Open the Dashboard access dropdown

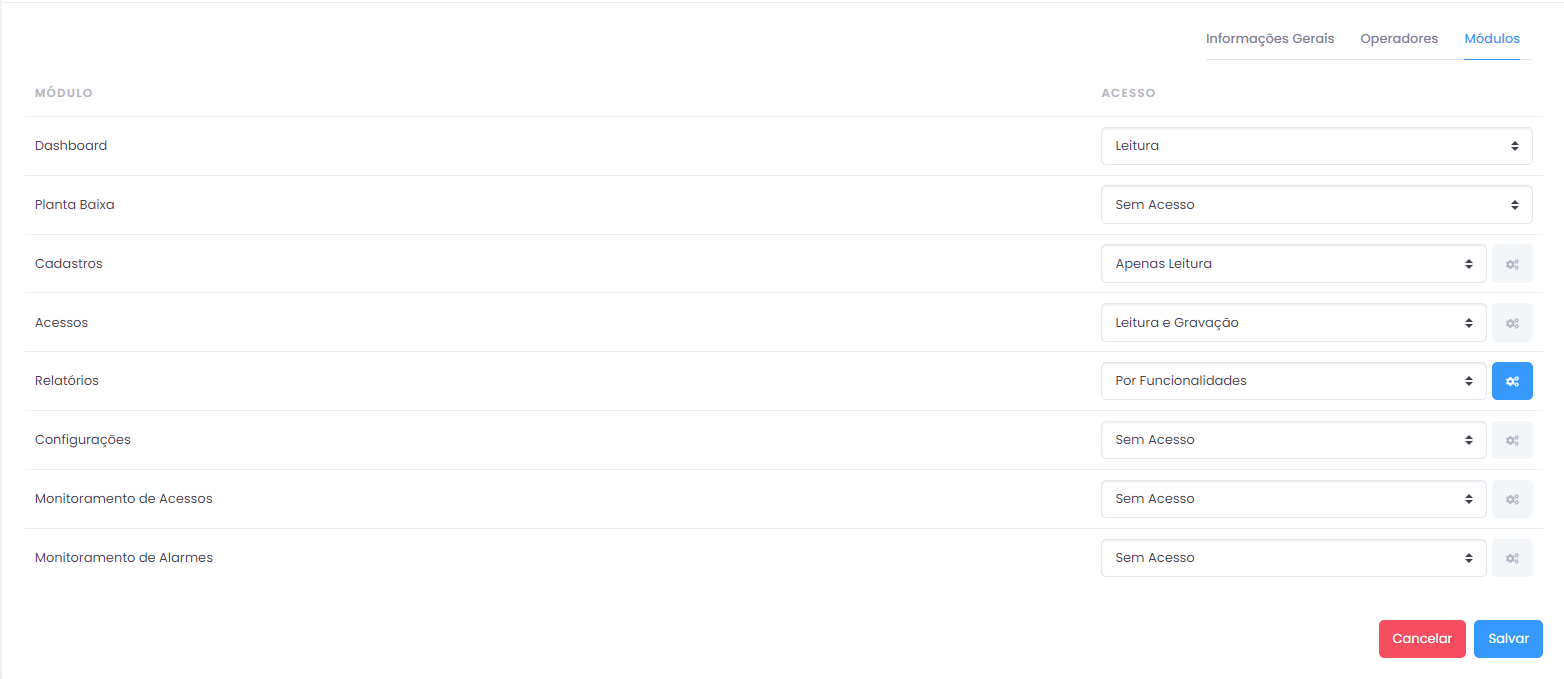(1316, 146)
